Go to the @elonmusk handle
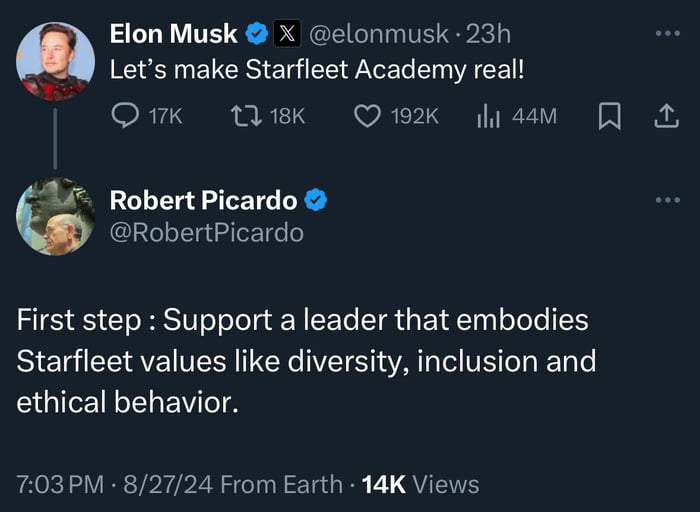 [378, 34]
